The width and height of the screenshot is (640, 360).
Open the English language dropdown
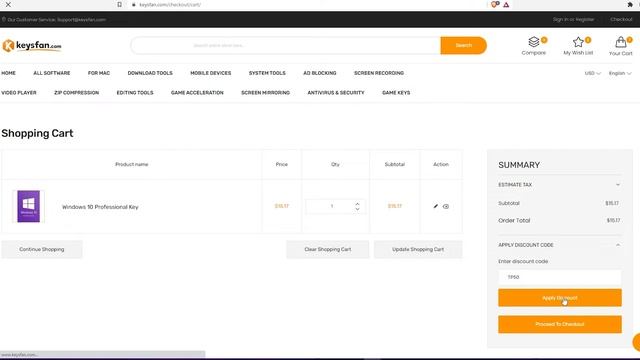(x=620, y=73)
